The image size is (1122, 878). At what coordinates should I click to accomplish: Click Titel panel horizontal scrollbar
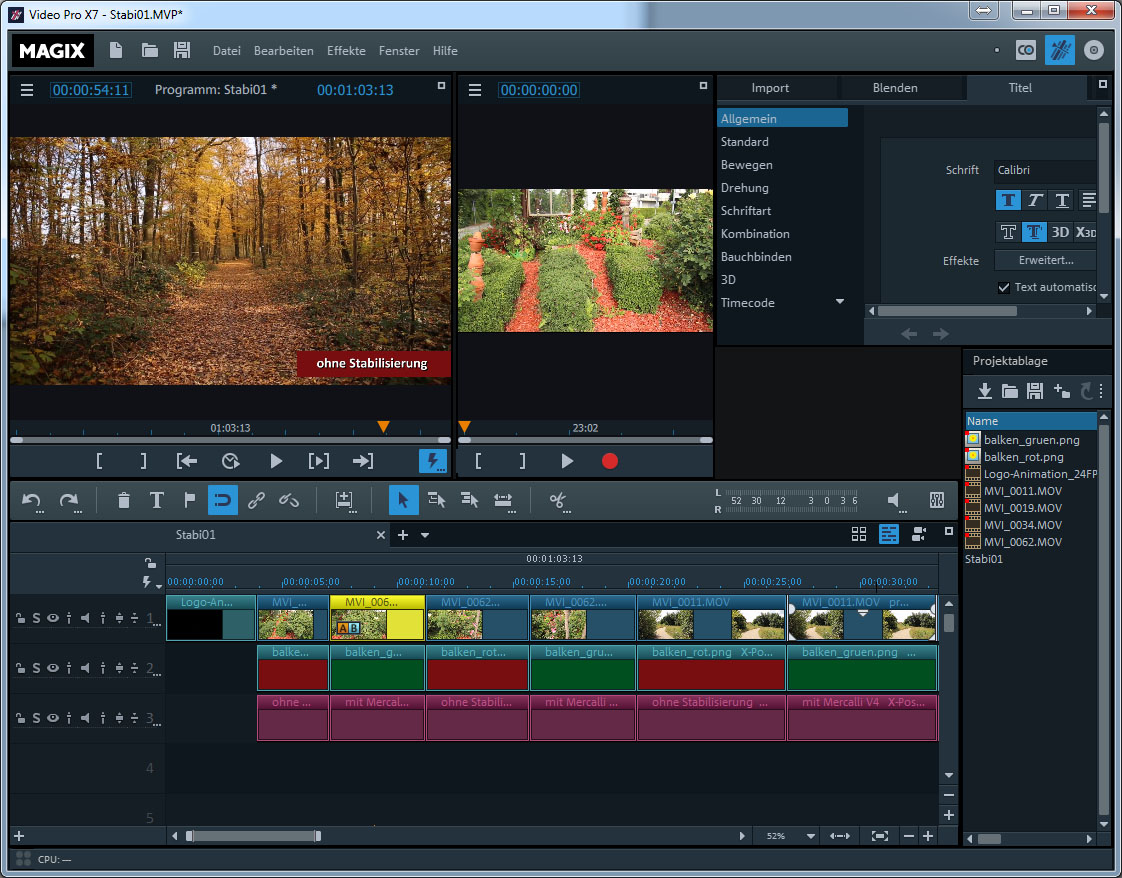pos(947,311)
